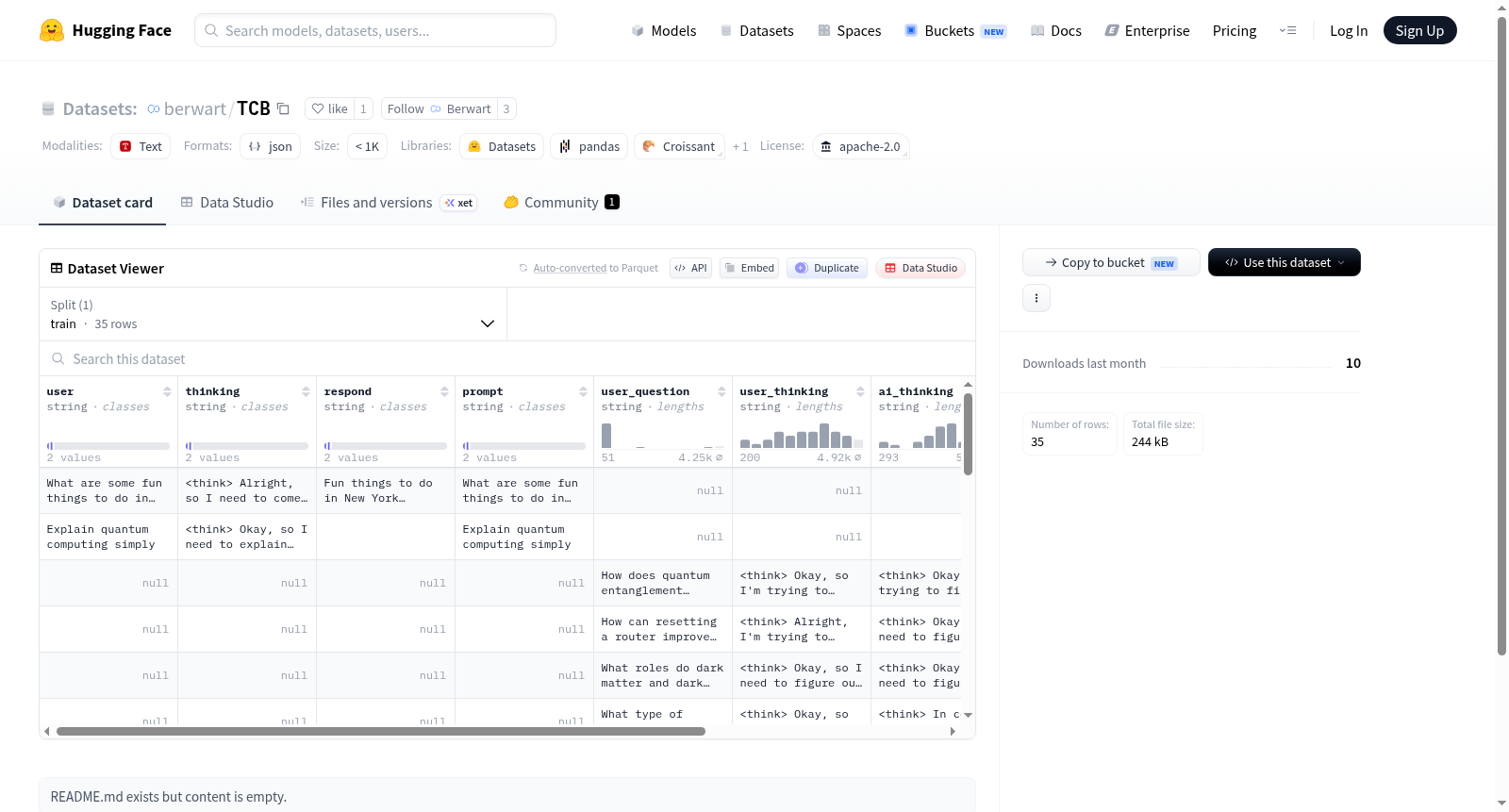Click cell 'Explain quantum computing simply' in user column
The height and width of the screenshot is (812, 1509).
tap(108, 537)
